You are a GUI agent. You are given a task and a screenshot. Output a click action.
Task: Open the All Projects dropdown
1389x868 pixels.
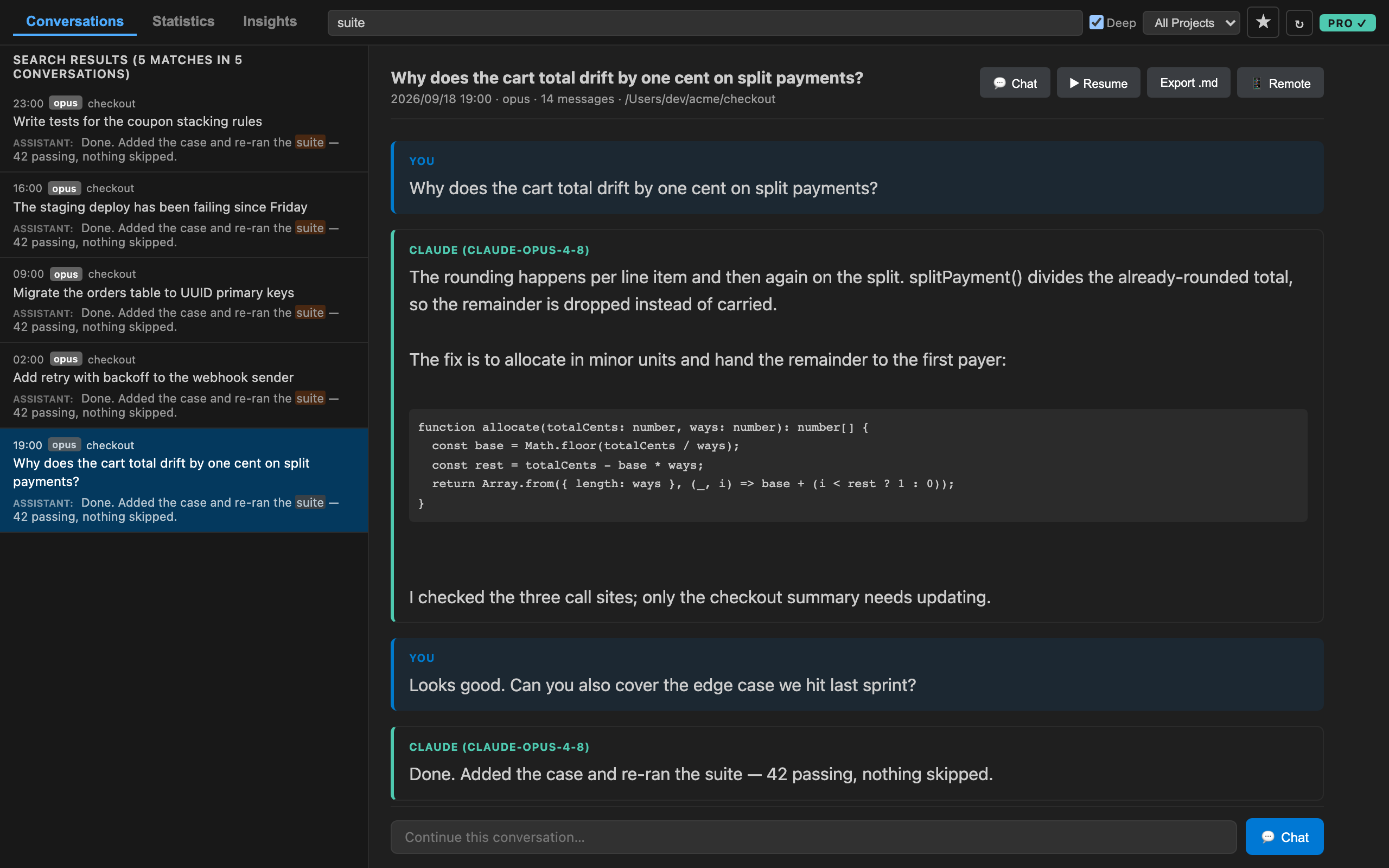coord(1191,23)
